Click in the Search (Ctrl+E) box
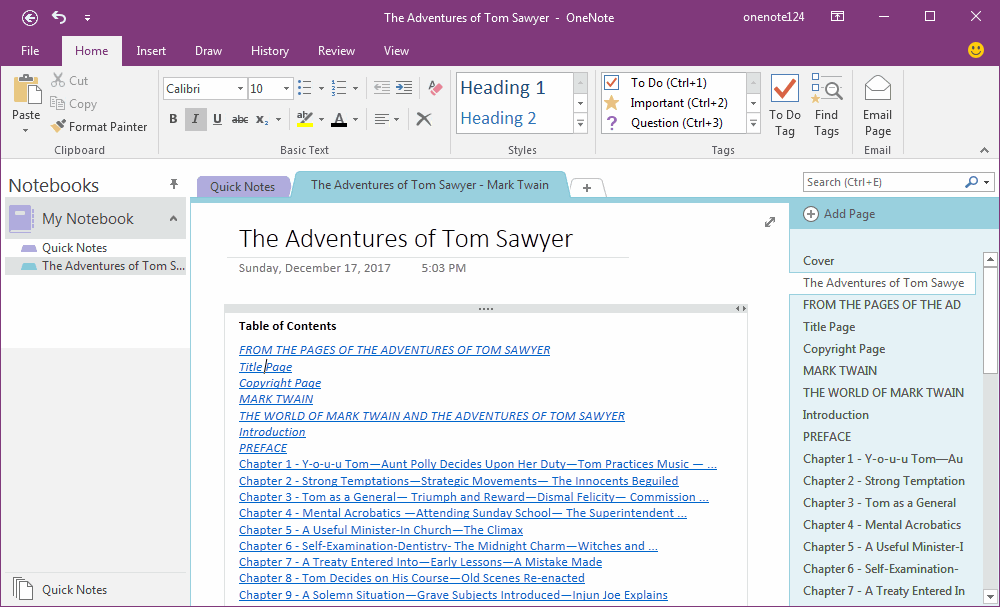The height and width of the screenshot is (607, 1000). click(883, 182)
